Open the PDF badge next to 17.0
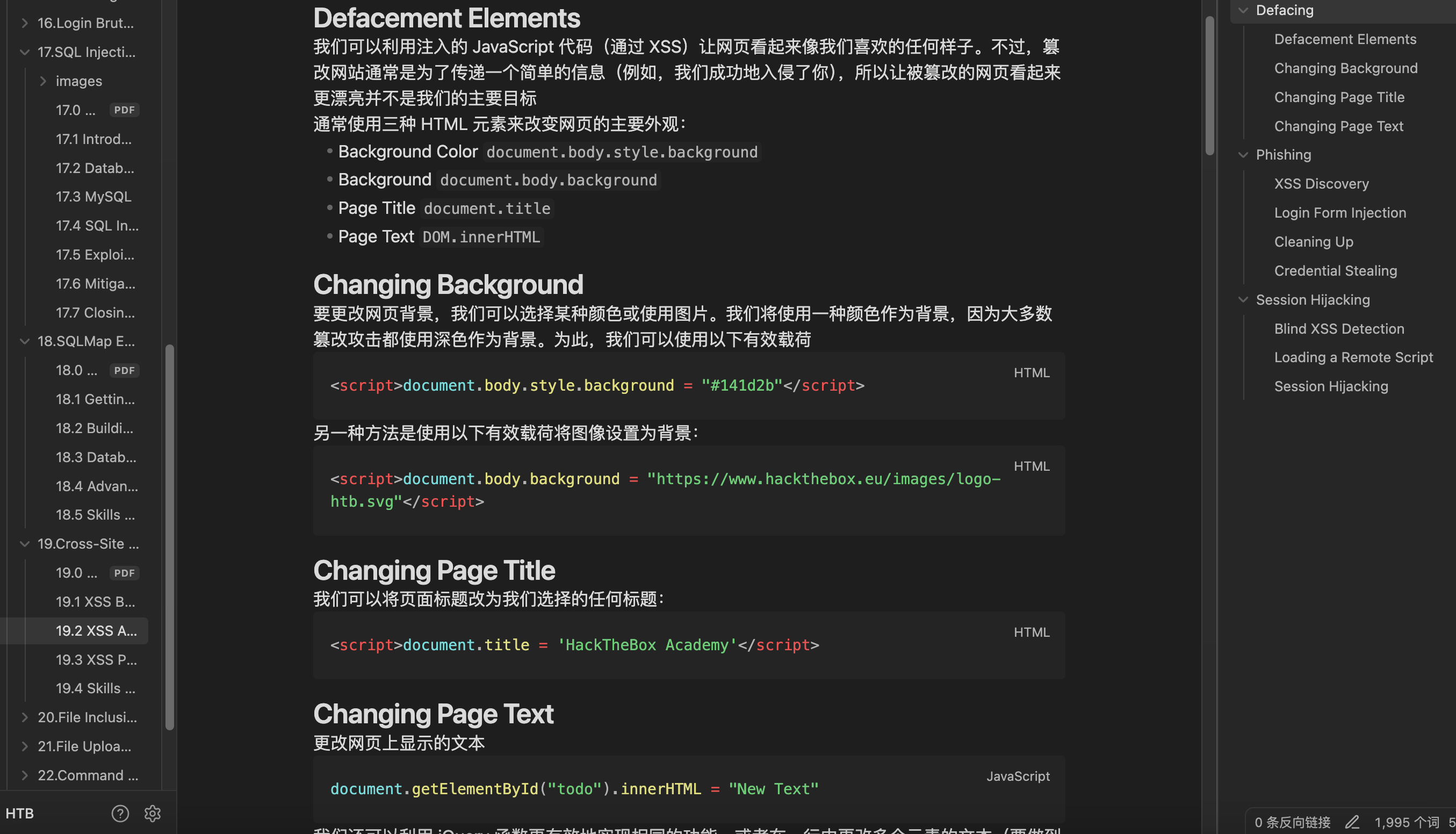 click(x=124, y=110)
